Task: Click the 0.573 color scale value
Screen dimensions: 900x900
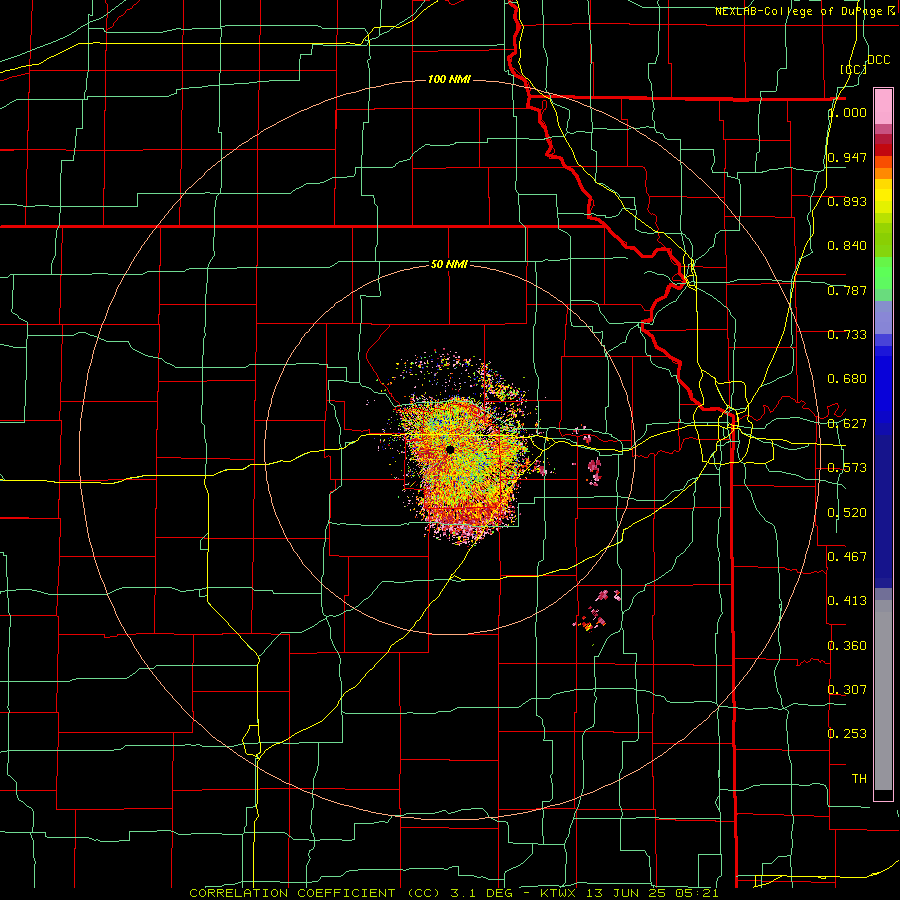Action: (x=847, y=468)
